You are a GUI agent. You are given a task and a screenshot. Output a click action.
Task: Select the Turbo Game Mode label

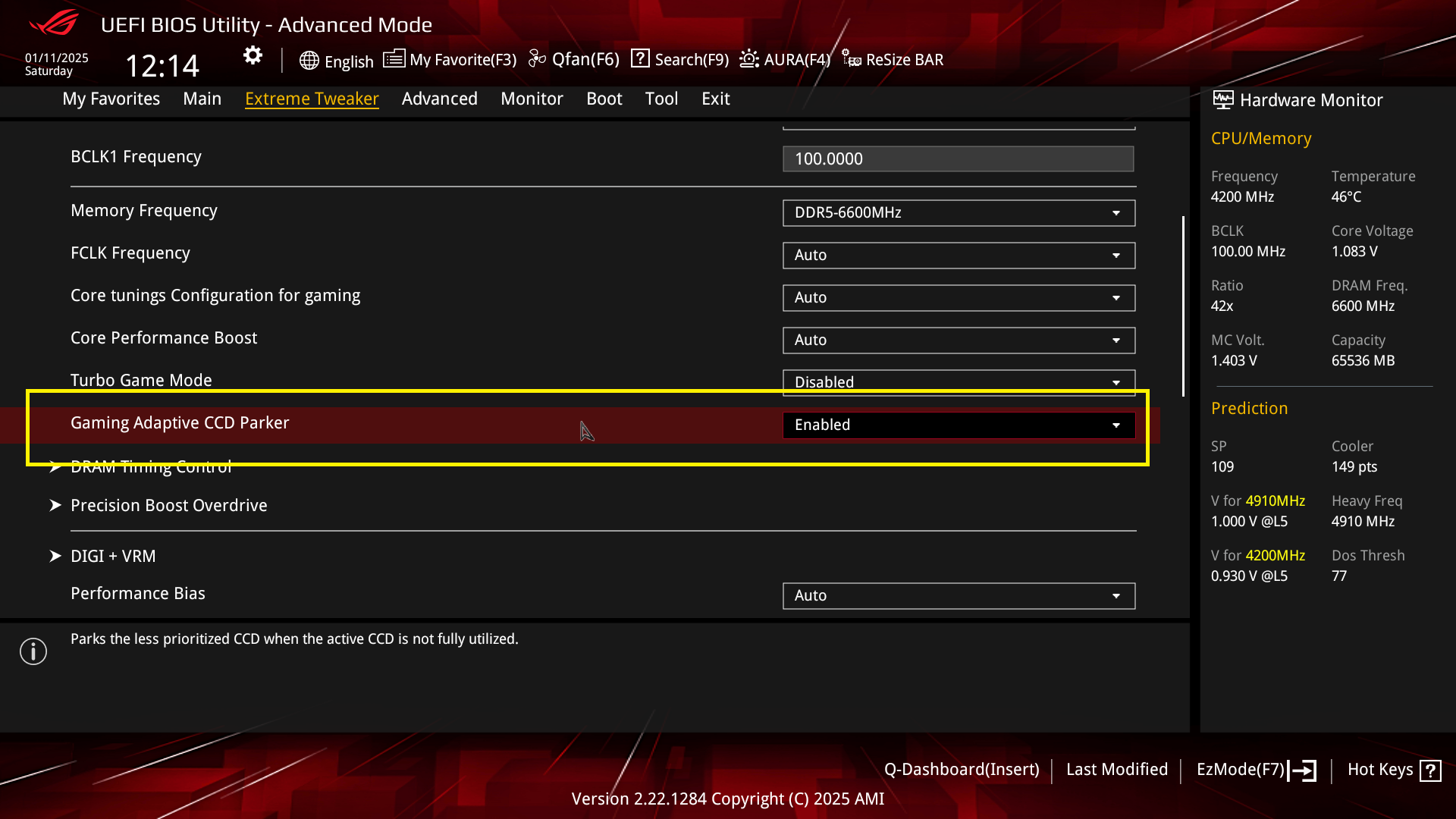point(141,381)
